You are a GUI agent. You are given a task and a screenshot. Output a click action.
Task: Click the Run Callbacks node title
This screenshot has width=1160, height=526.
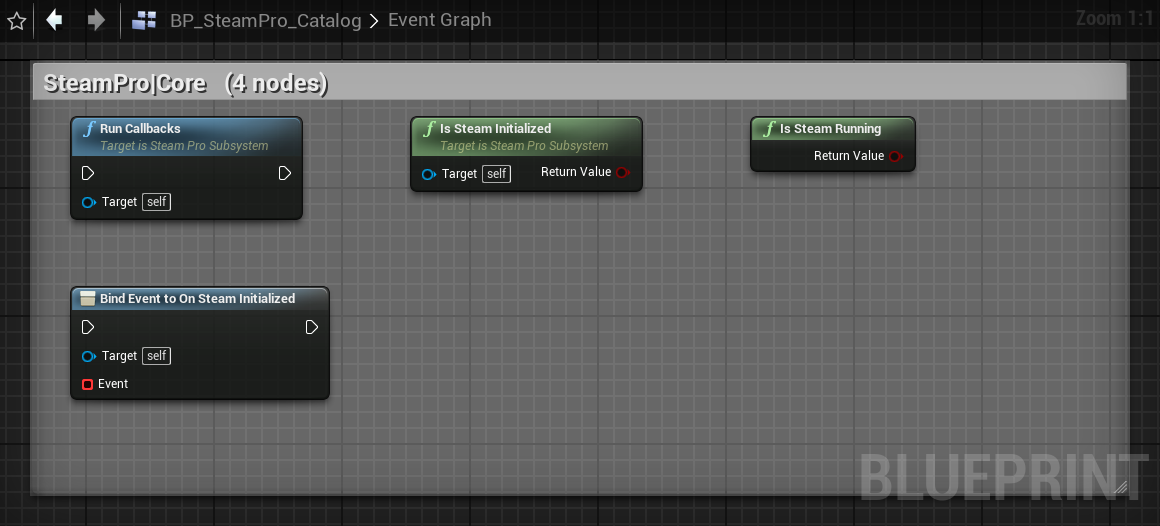[140, 129]
